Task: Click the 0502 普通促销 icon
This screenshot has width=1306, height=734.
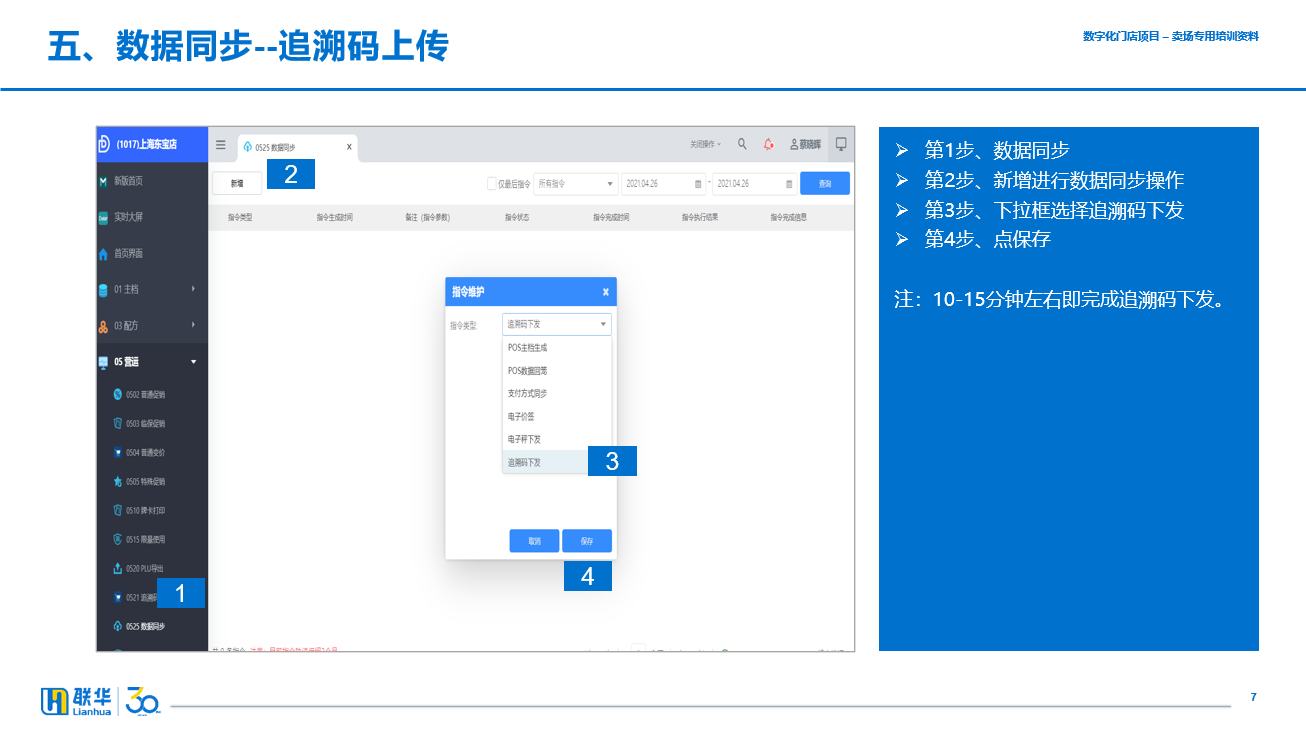Action: click(x=118, y=394)
